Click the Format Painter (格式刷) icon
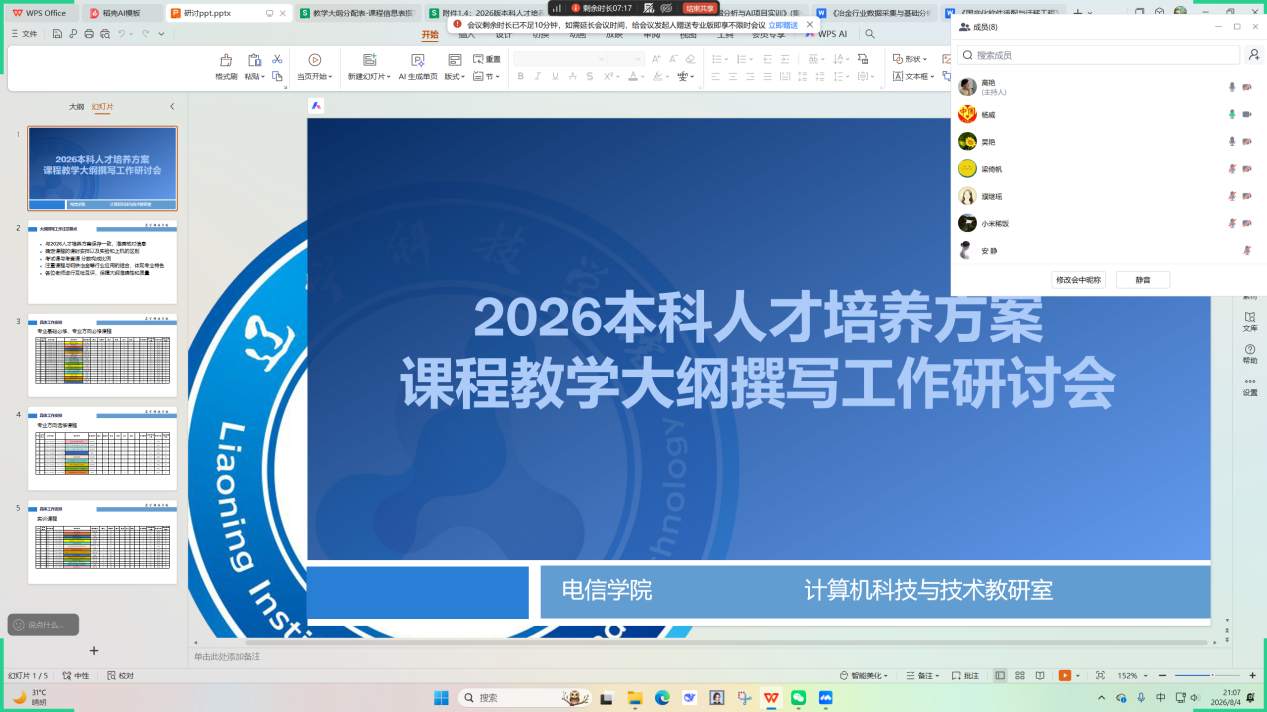Image resolution: width=1267 pixels, height=712 pixels. click(226, 60)
